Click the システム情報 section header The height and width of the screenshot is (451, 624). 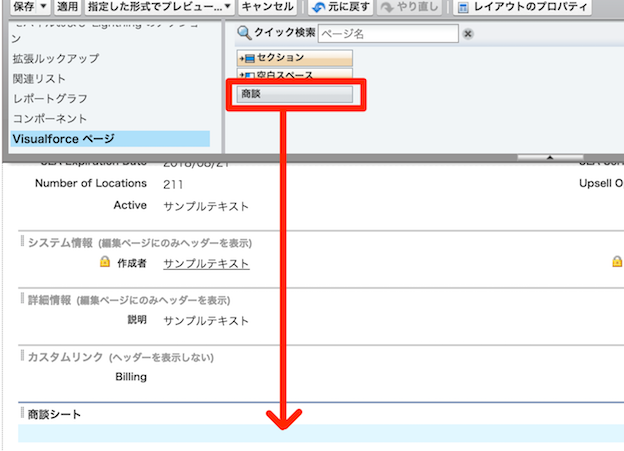click(x=140, y=242)
